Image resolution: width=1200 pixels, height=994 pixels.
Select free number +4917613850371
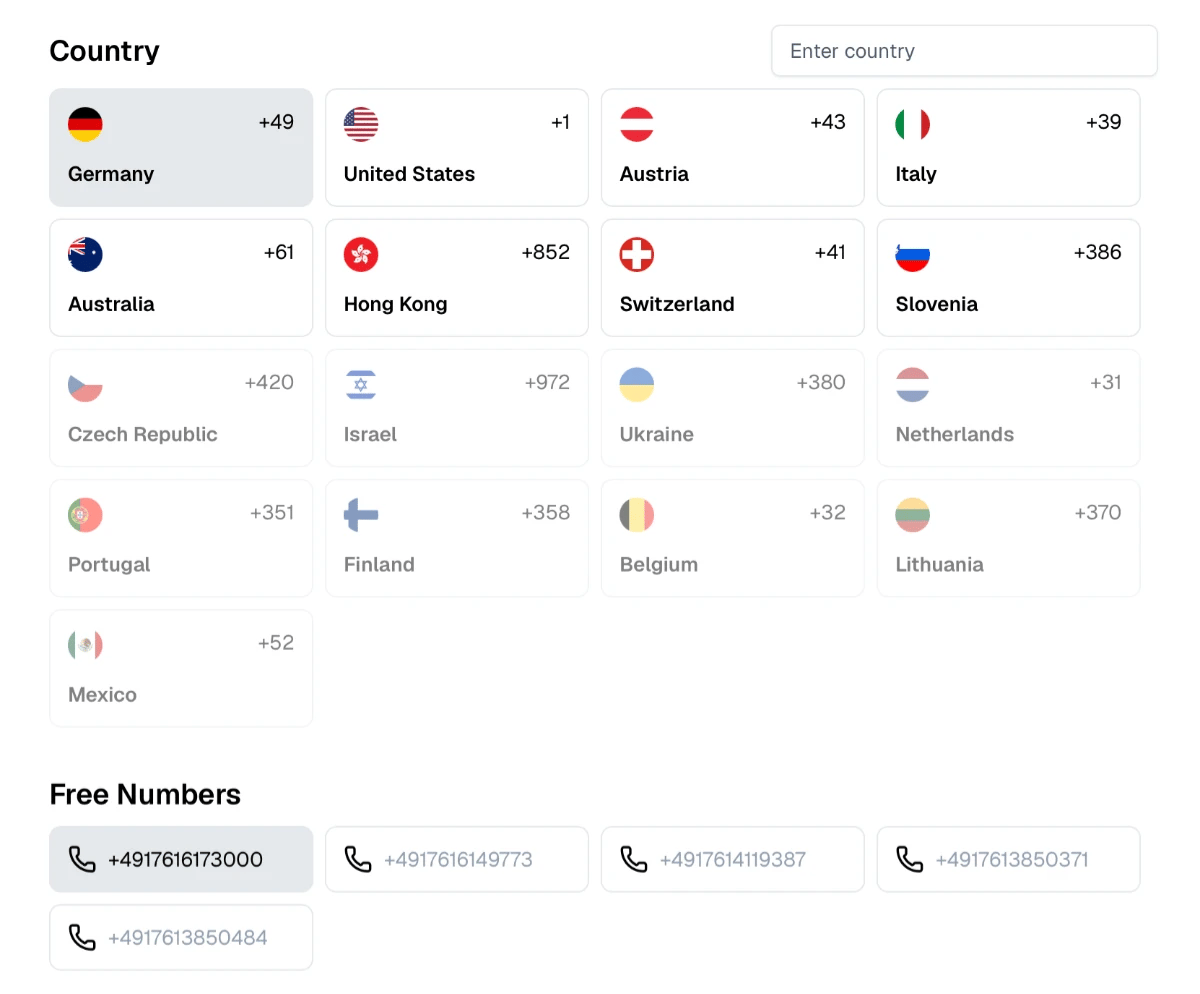[x=1009, y=859]
